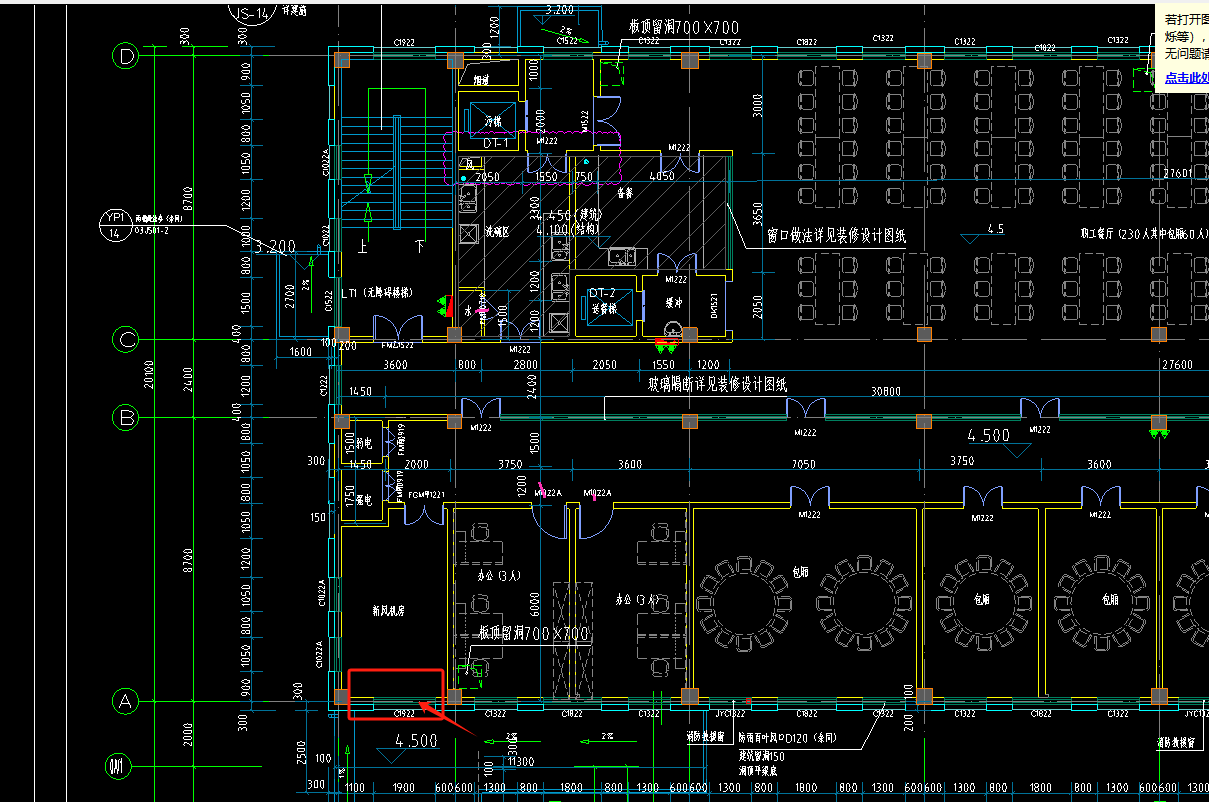Screen dimensions: 1209x802
Task: Click the 弱电 room label
Action: click(x=364, y=441)
